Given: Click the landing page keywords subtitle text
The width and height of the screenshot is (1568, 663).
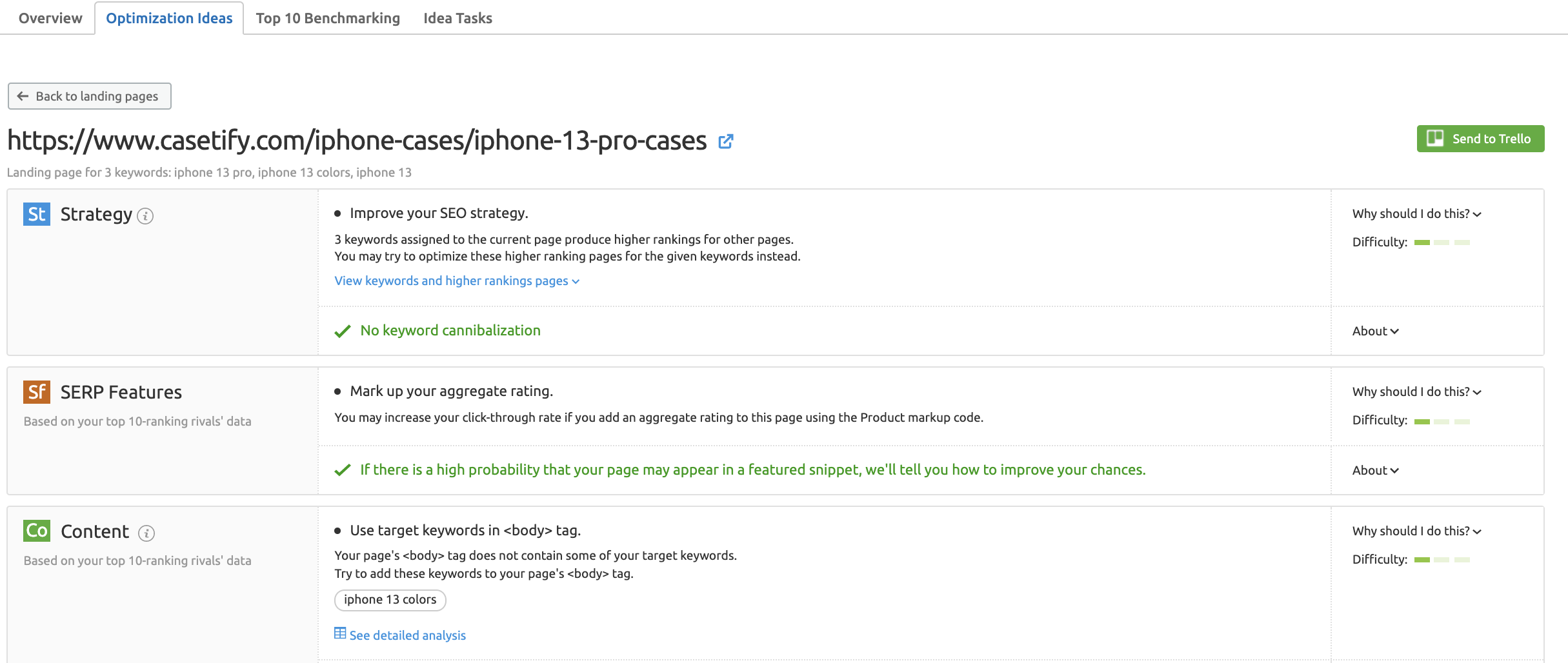Looking at the screenshot, I should [209, 172].
